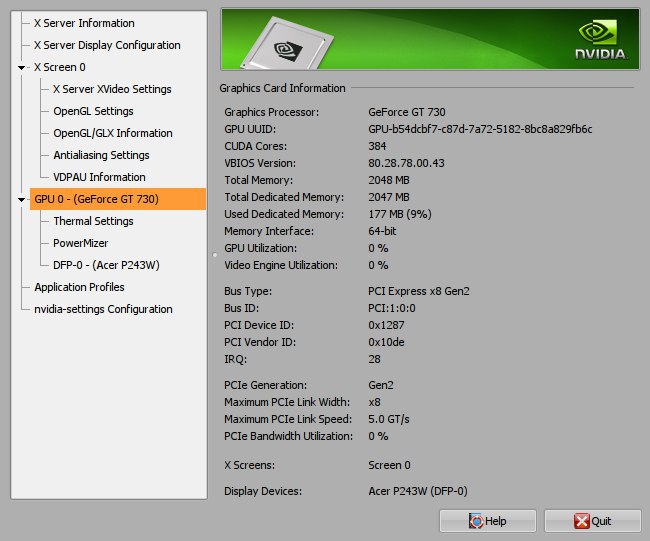Click the GeForce GT 730 processor value
The height and width of the screenshot is (541, 650).
(407, 112)
